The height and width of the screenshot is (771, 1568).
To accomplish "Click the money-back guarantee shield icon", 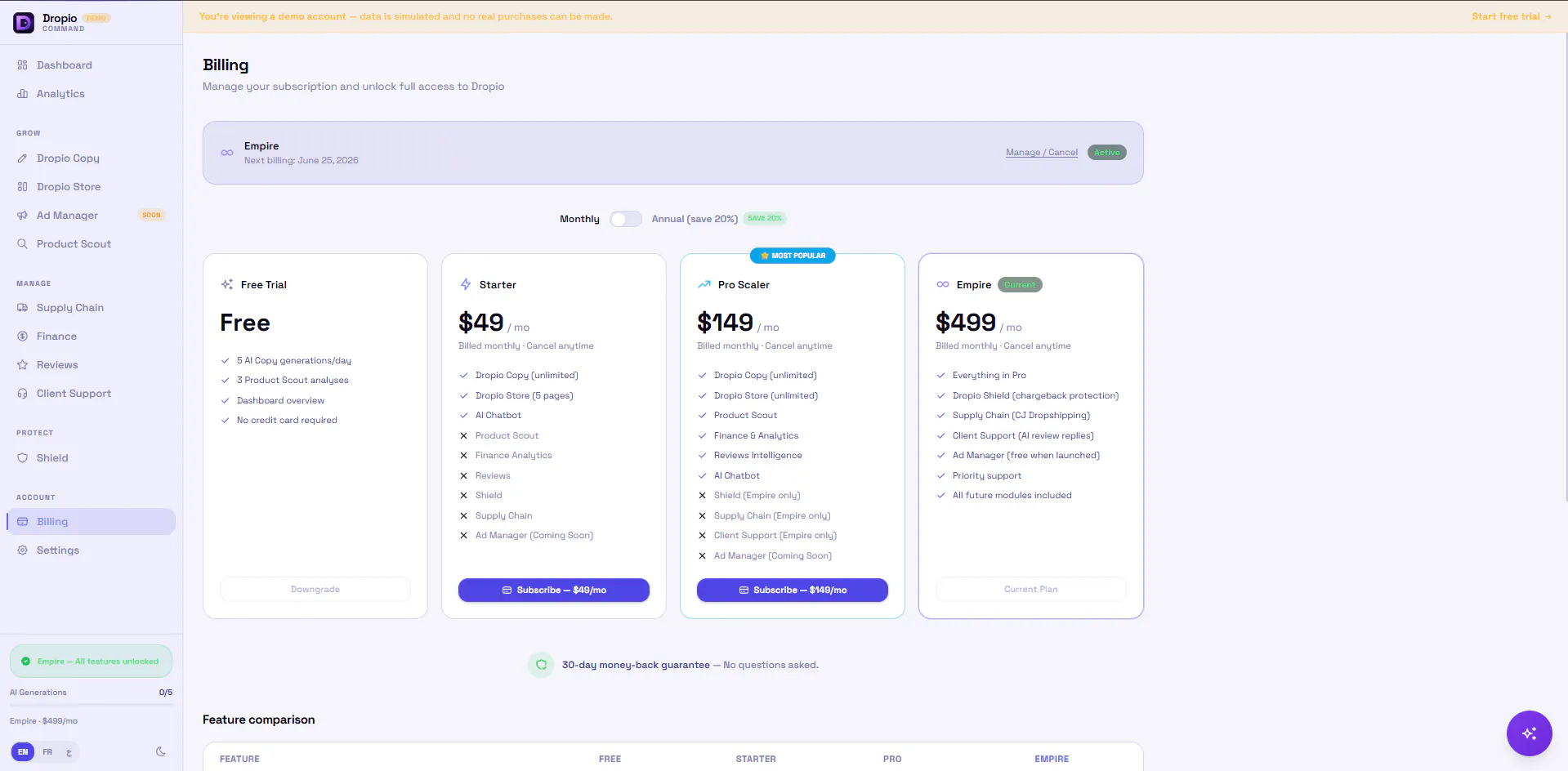I will (x=541, y=665).
